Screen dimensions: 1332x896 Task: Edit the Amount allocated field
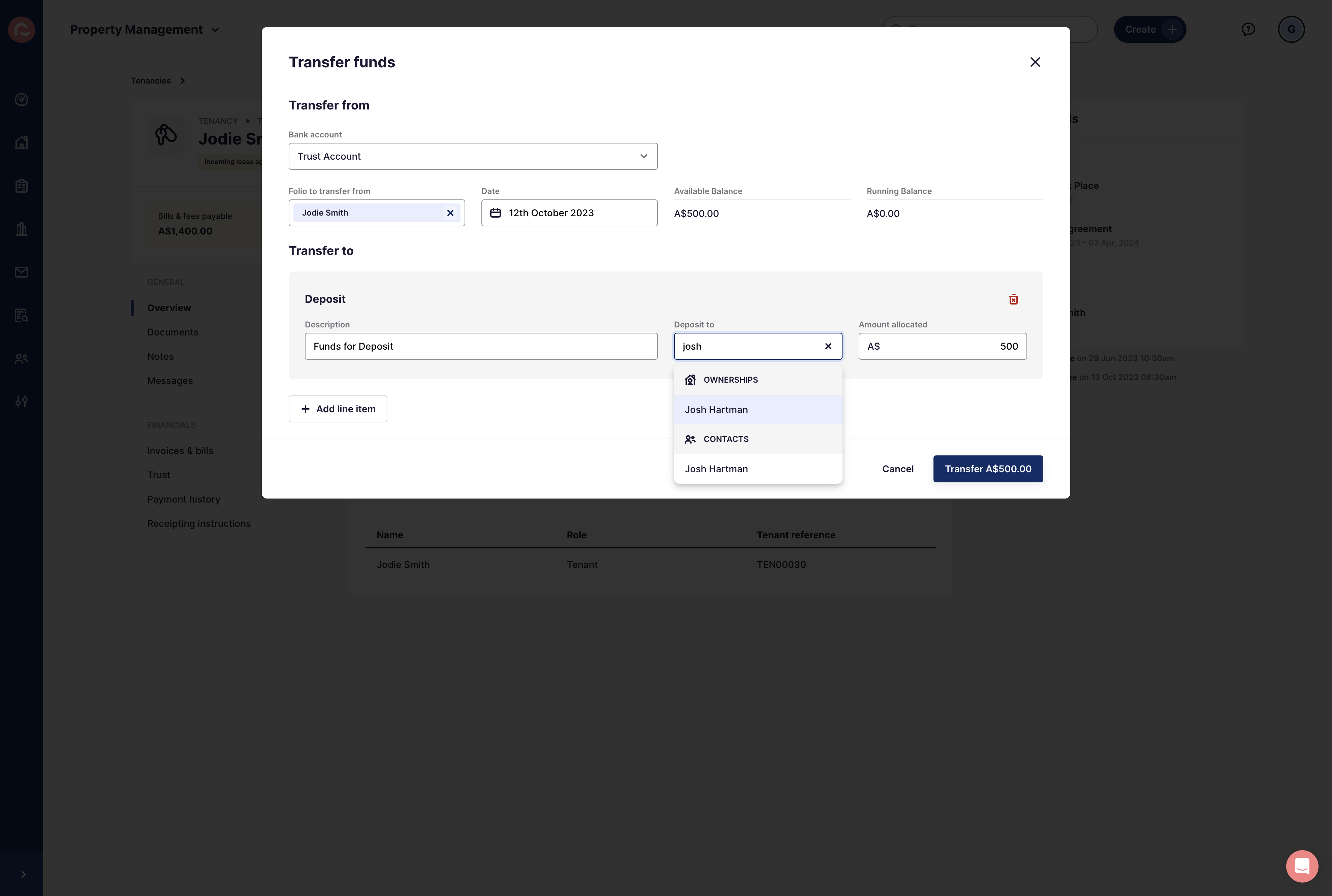[942, 346]
